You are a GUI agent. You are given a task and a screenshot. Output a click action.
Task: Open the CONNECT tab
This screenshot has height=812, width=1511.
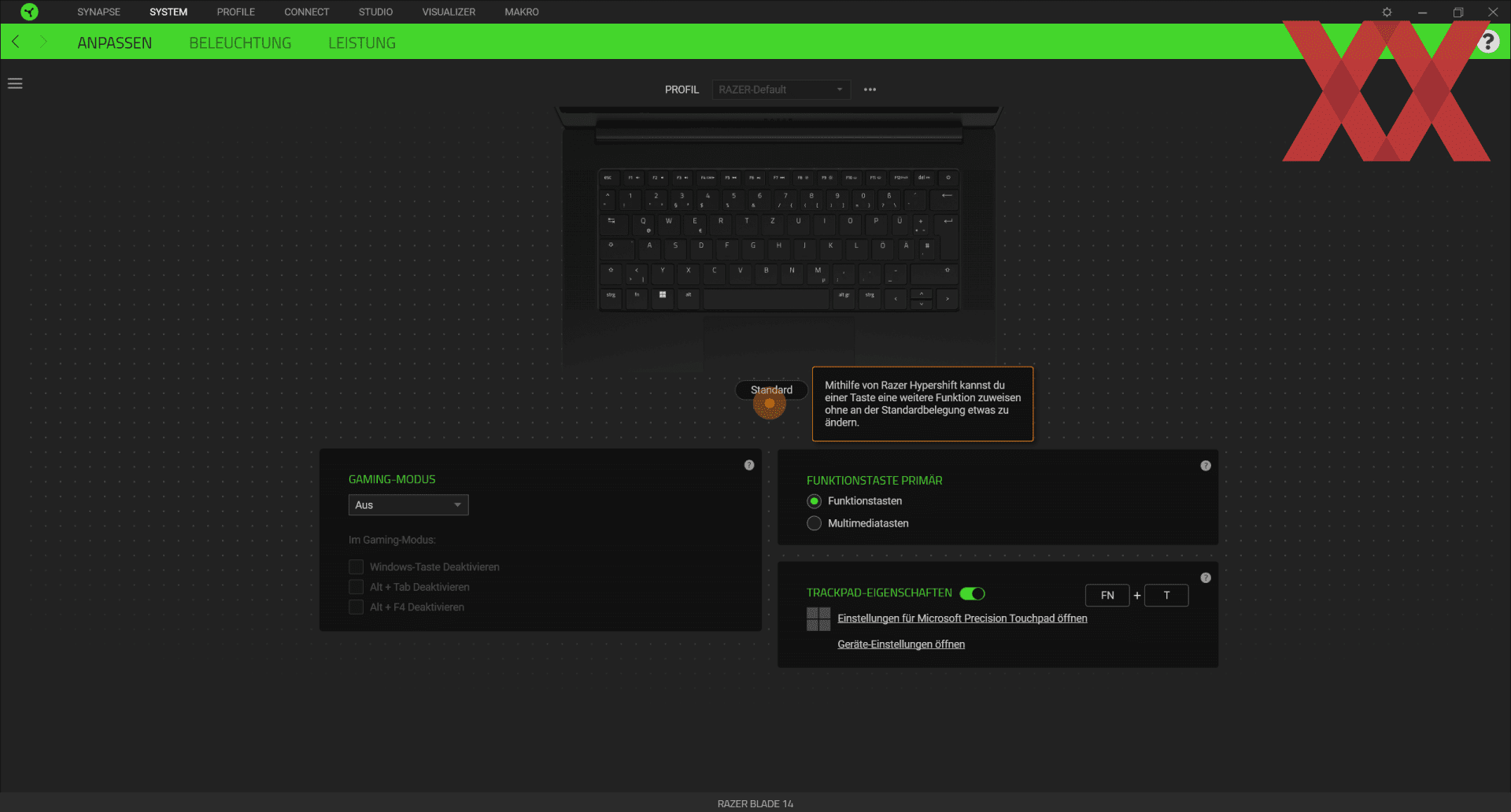307,12
